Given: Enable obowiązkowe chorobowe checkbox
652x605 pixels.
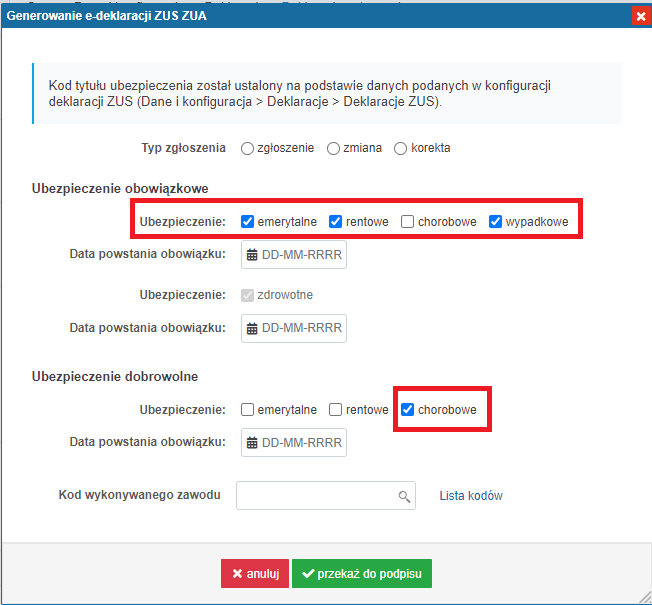Looking at the screenshot, I should click(407, 222).
